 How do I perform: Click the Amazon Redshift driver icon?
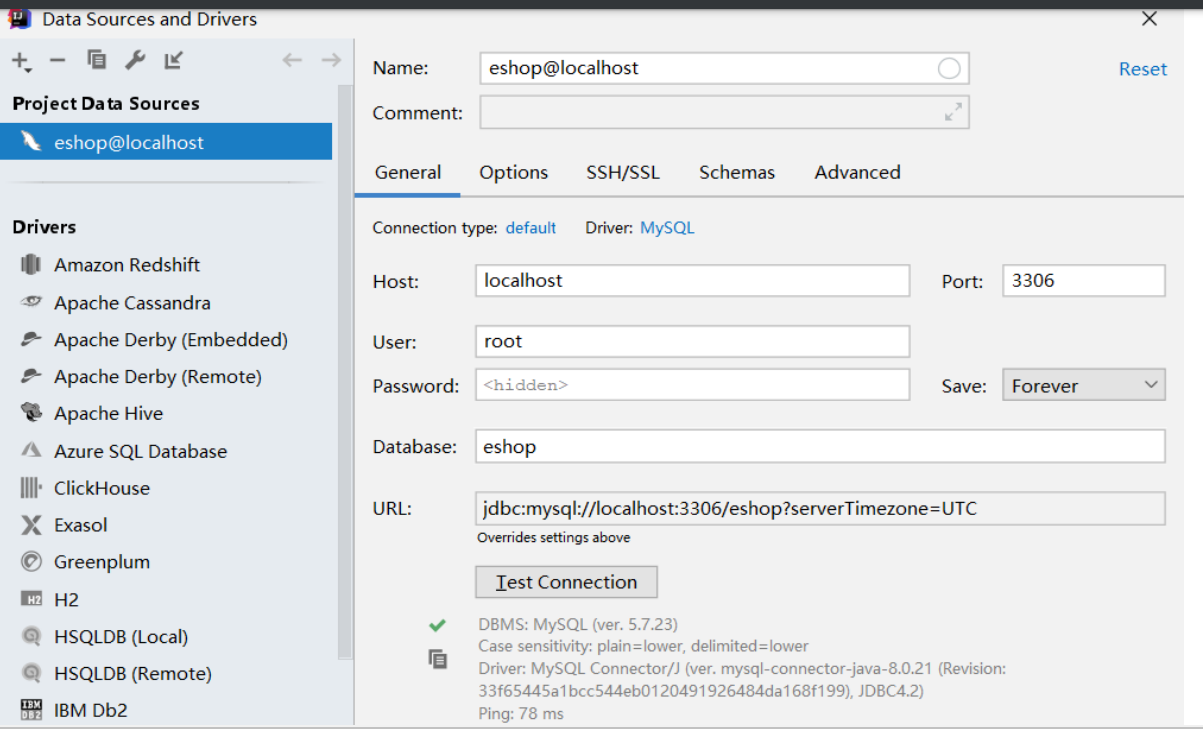[x=31, y=264]
